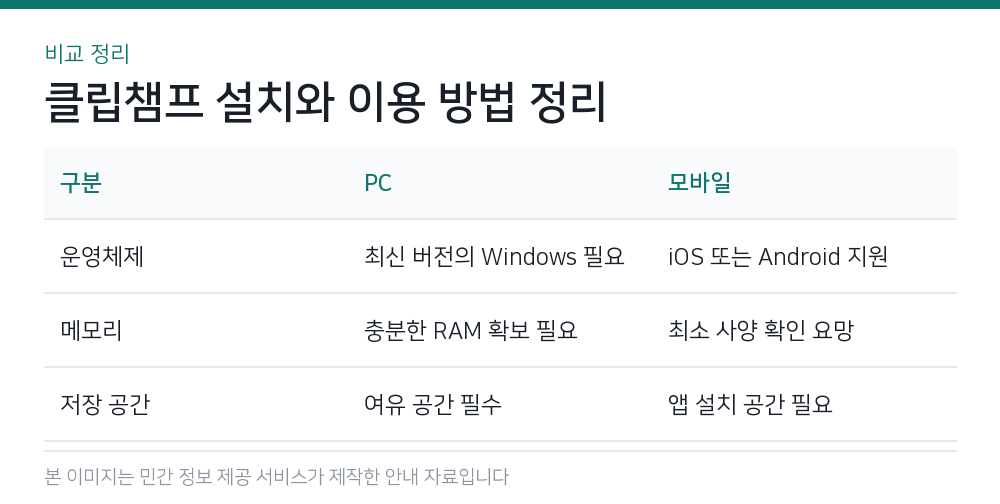Click the 'PC' column header
Viewport: 1000px width, 504px height.
(x=378, y=182)
